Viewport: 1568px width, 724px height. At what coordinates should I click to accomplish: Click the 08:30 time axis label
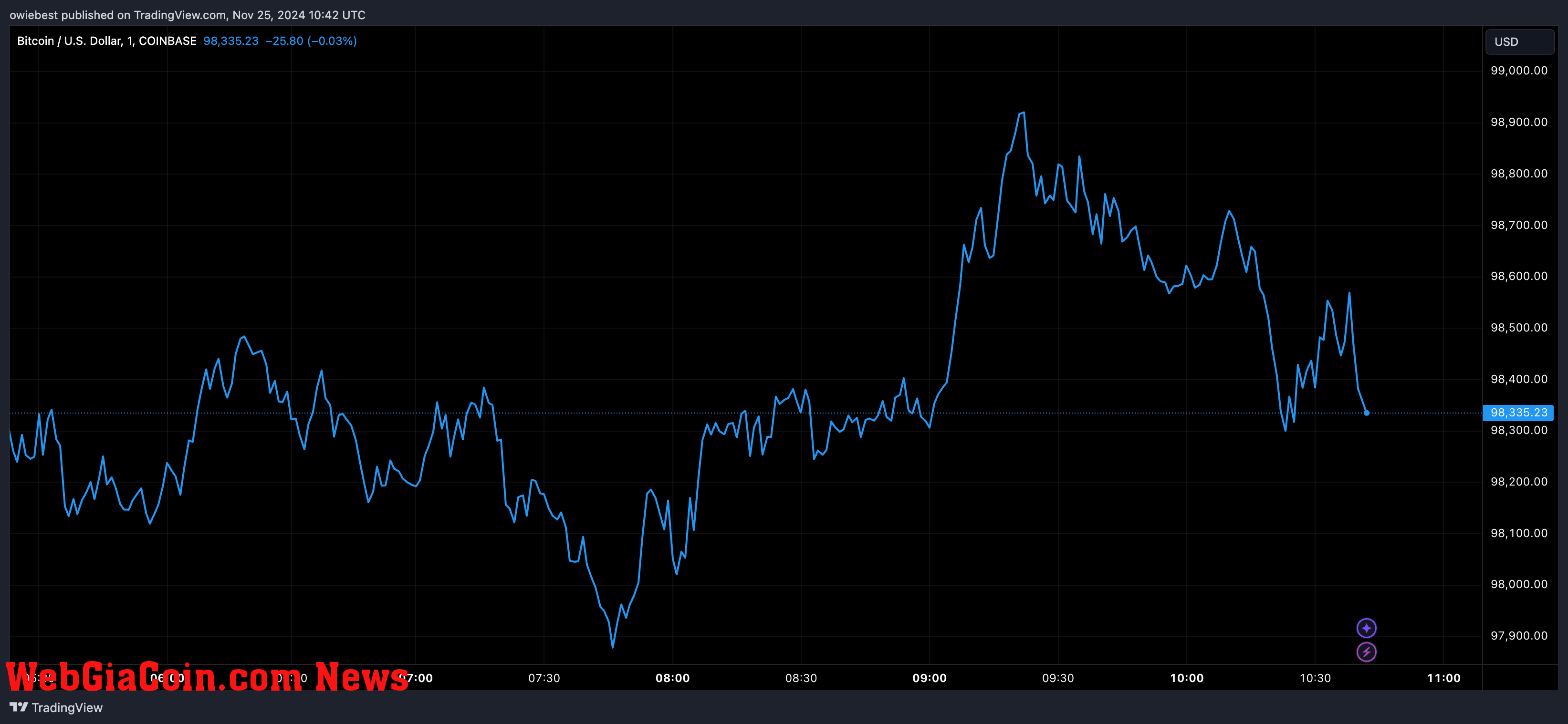point(801,678)
